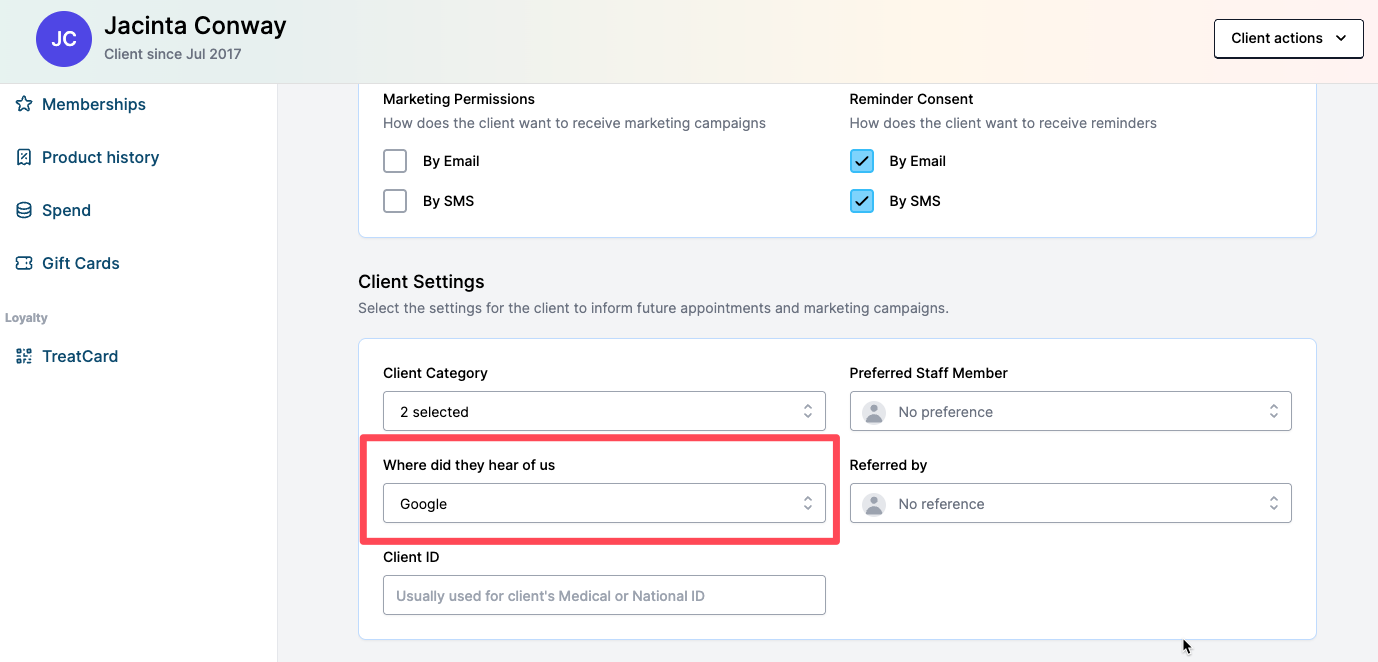Open the Where did they hear of us dropdown
This screenshot has width=1378, height=662.
[604, 503]
